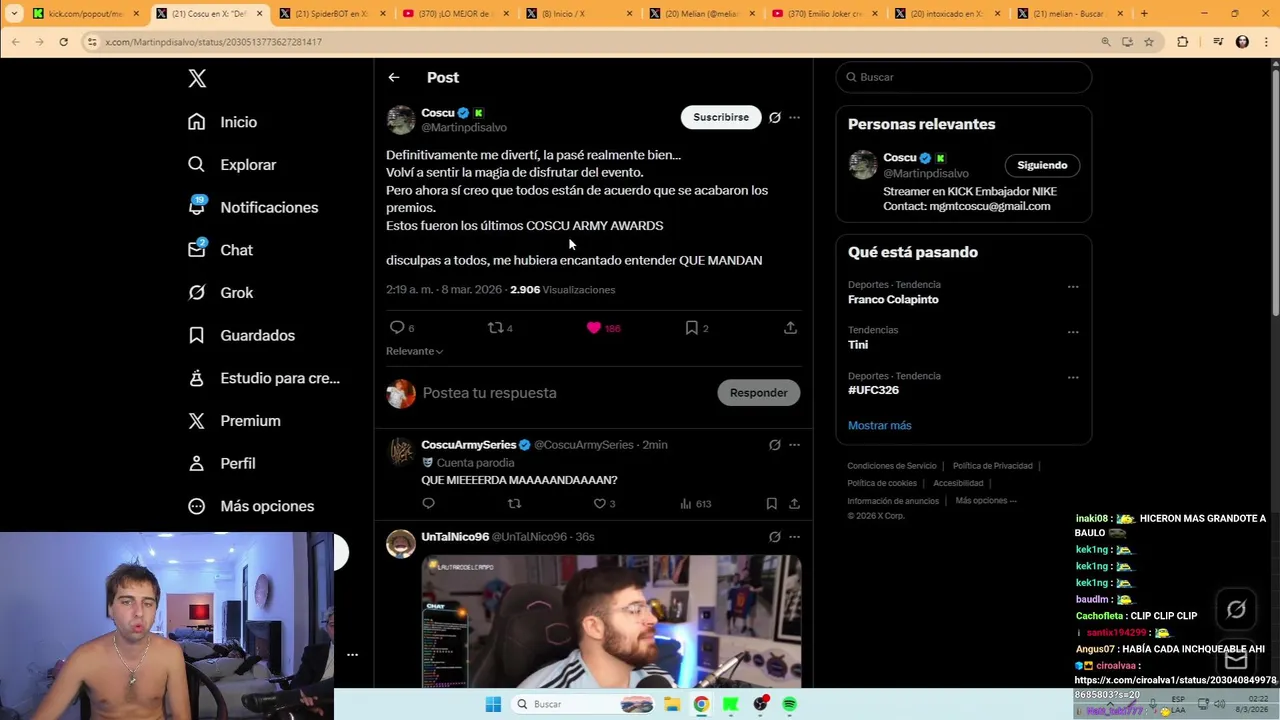
Task: Click reply icon on Coscu's post
Action: [x=397, y=328]
